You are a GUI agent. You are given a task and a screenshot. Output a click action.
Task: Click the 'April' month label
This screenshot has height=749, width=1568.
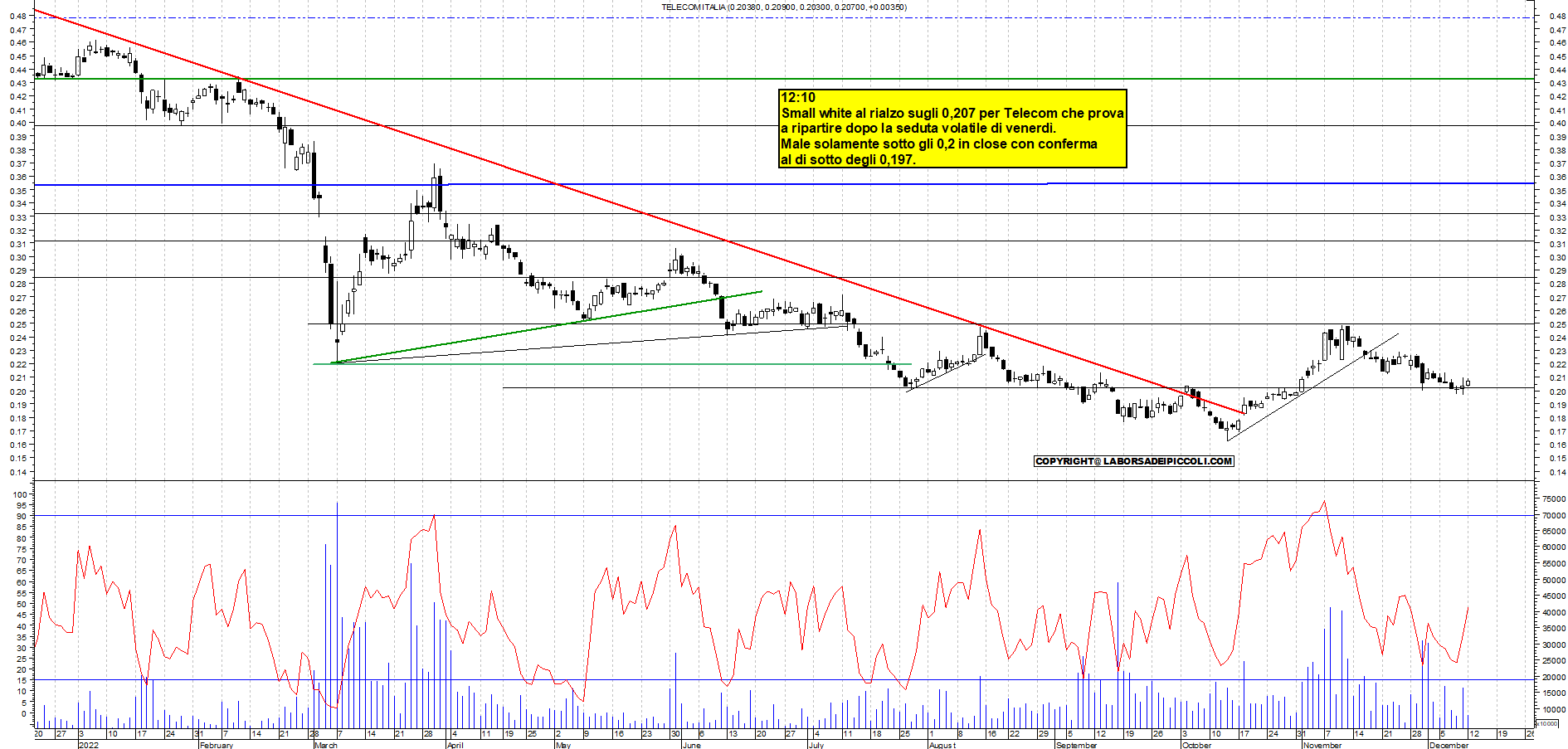(455, 745)
